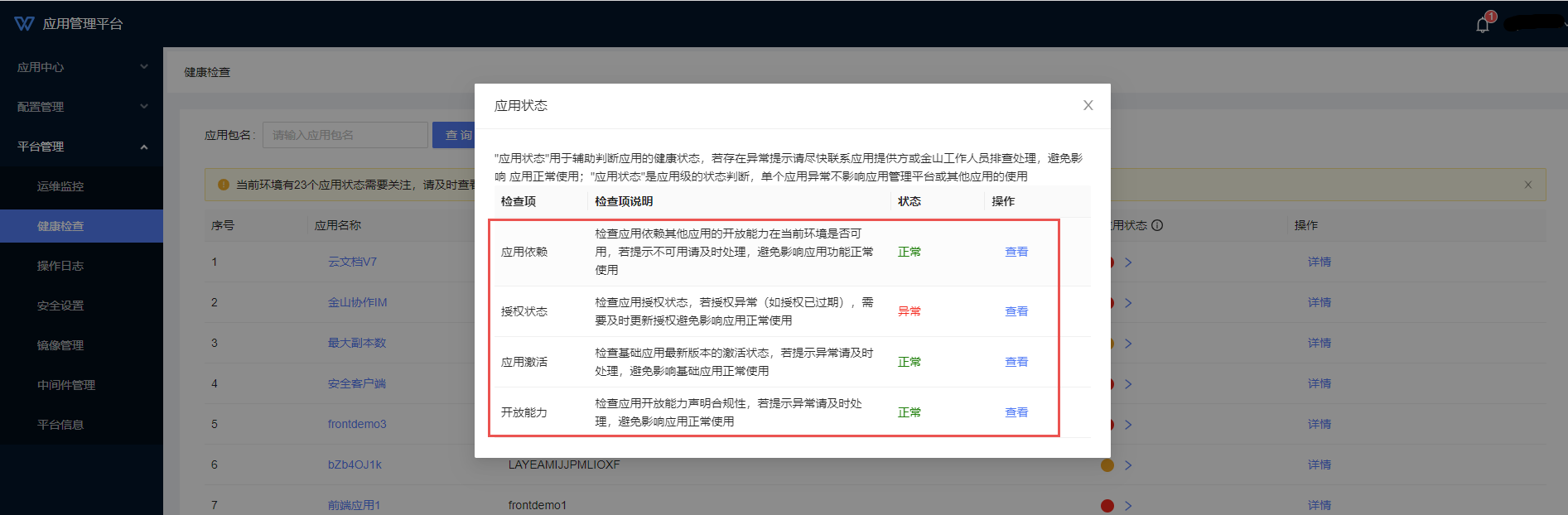Go to 安全设置 menu item

click(60, 306)
